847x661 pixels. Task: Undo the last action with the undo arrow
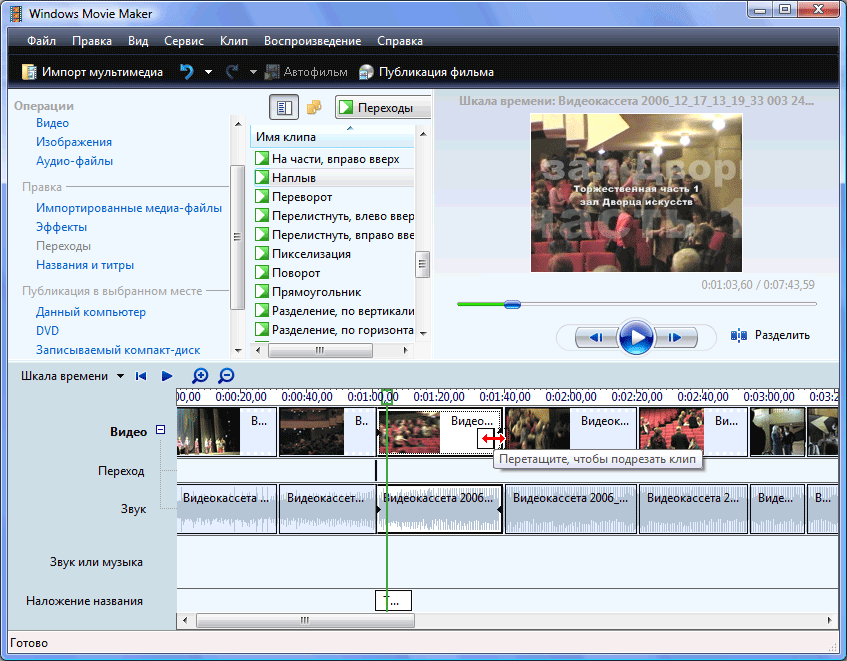click(x=186, y=72)
